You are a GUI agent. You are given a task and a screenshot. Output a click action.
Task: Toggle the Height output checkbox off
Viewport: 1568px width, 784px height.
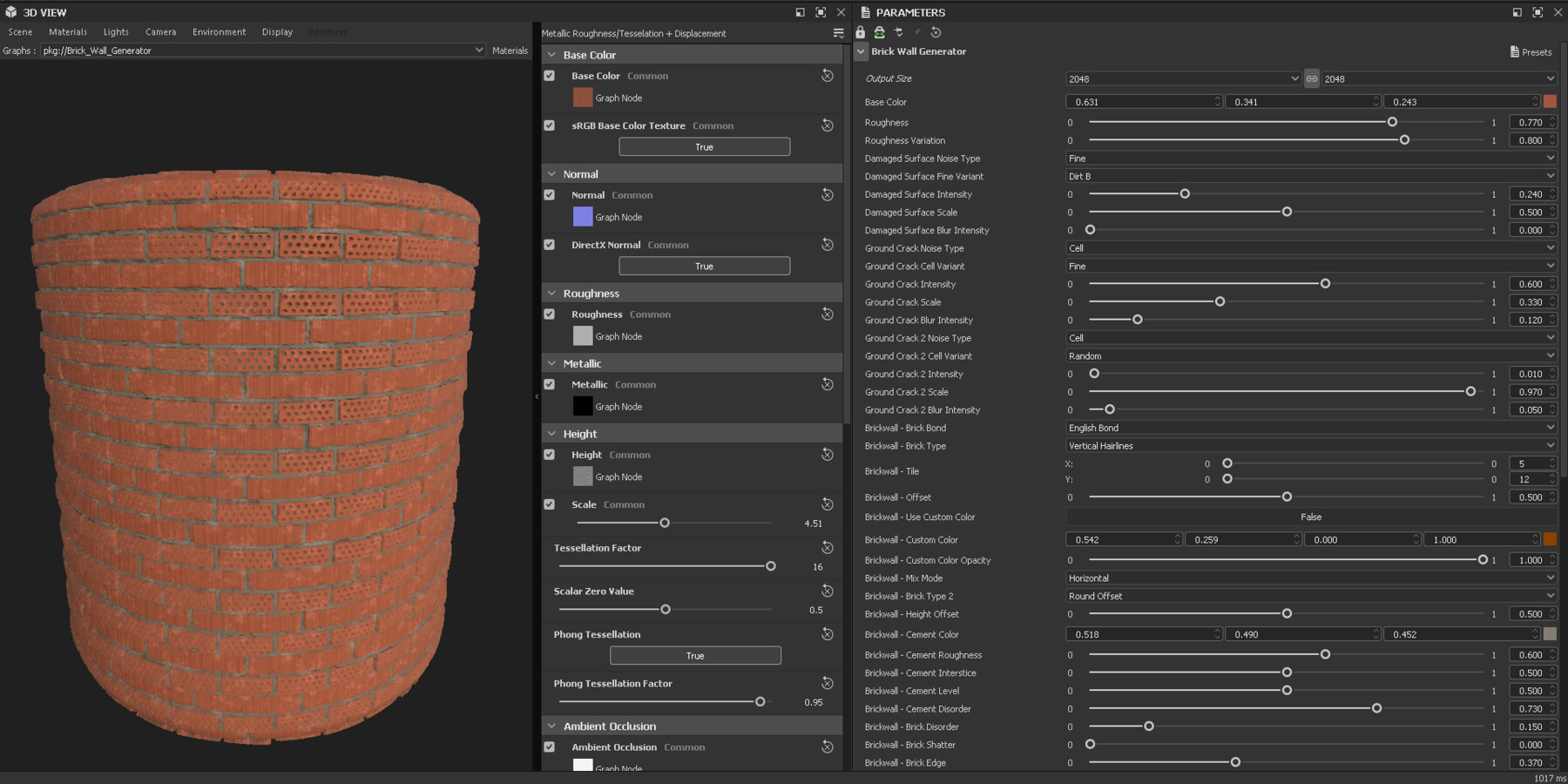(x=550, y=455)
